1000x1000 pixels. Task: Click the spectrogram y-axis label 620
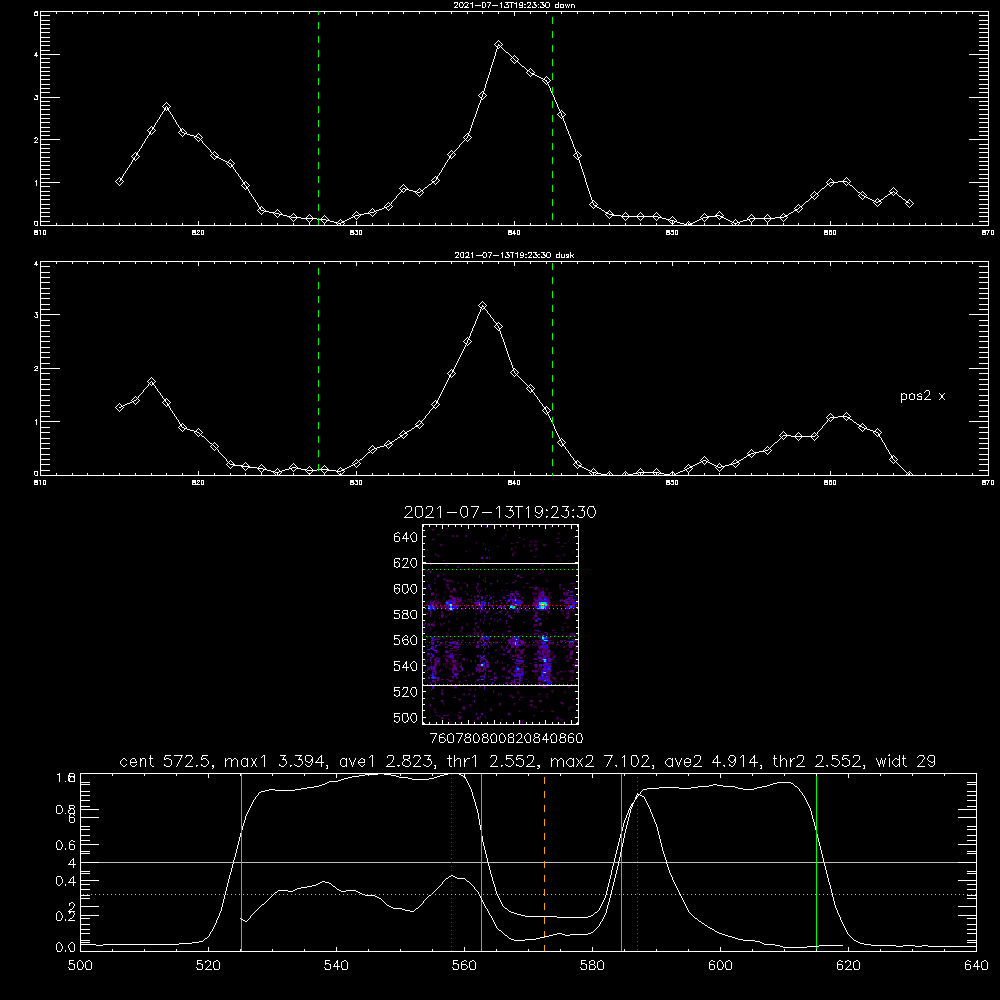click(x=406, y=563)
